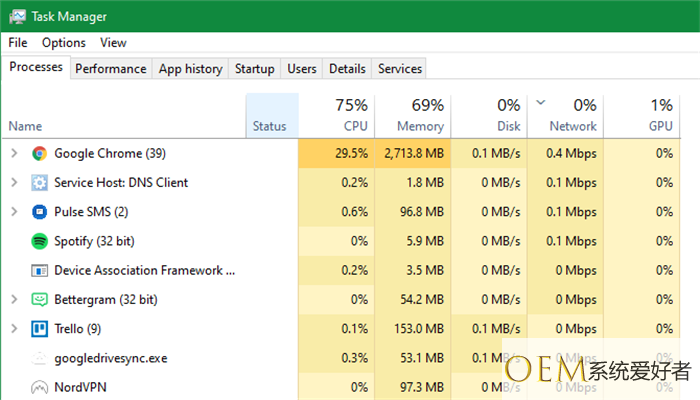This screenshot has height=400, width=700.
Task: Switch to the Startup tab
Action: (x=254, y=69)
